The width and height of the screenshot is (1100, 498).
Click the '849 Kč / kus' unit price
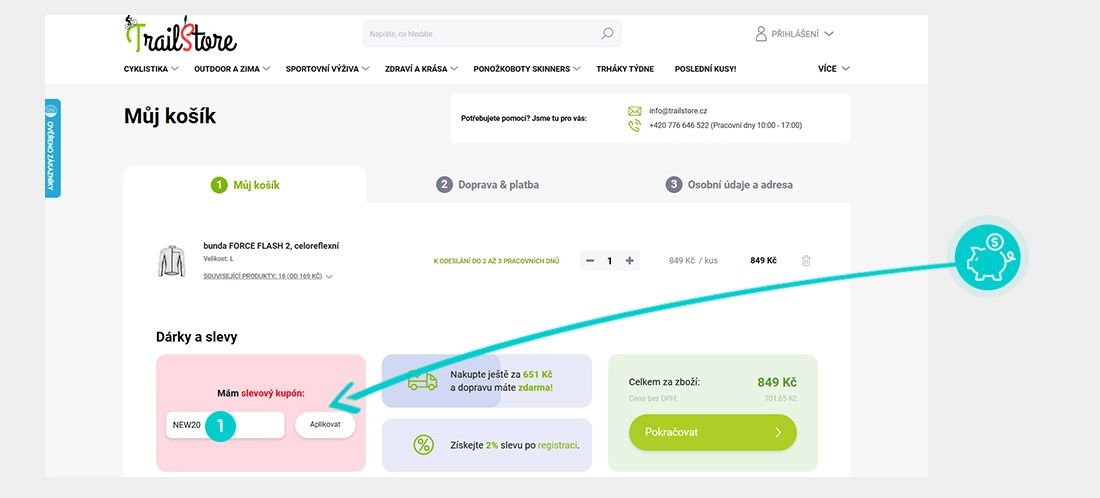click(x=693, y=261)
